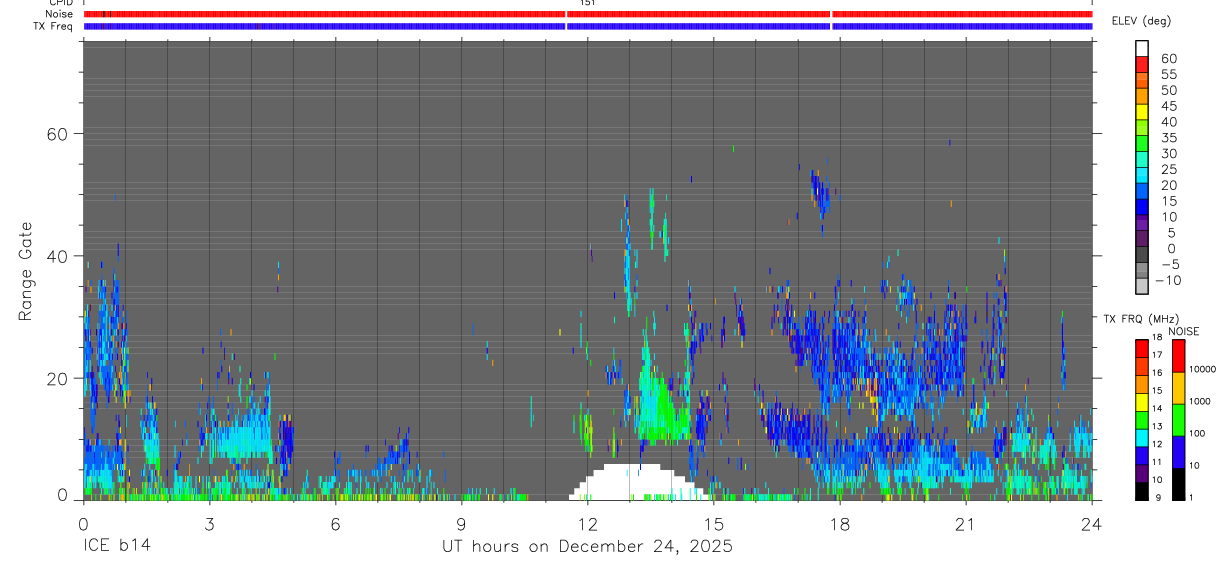The image size is (1228, 567).
Task: Select the green swatch in the NOISE legend
Action: [1179, 420]
